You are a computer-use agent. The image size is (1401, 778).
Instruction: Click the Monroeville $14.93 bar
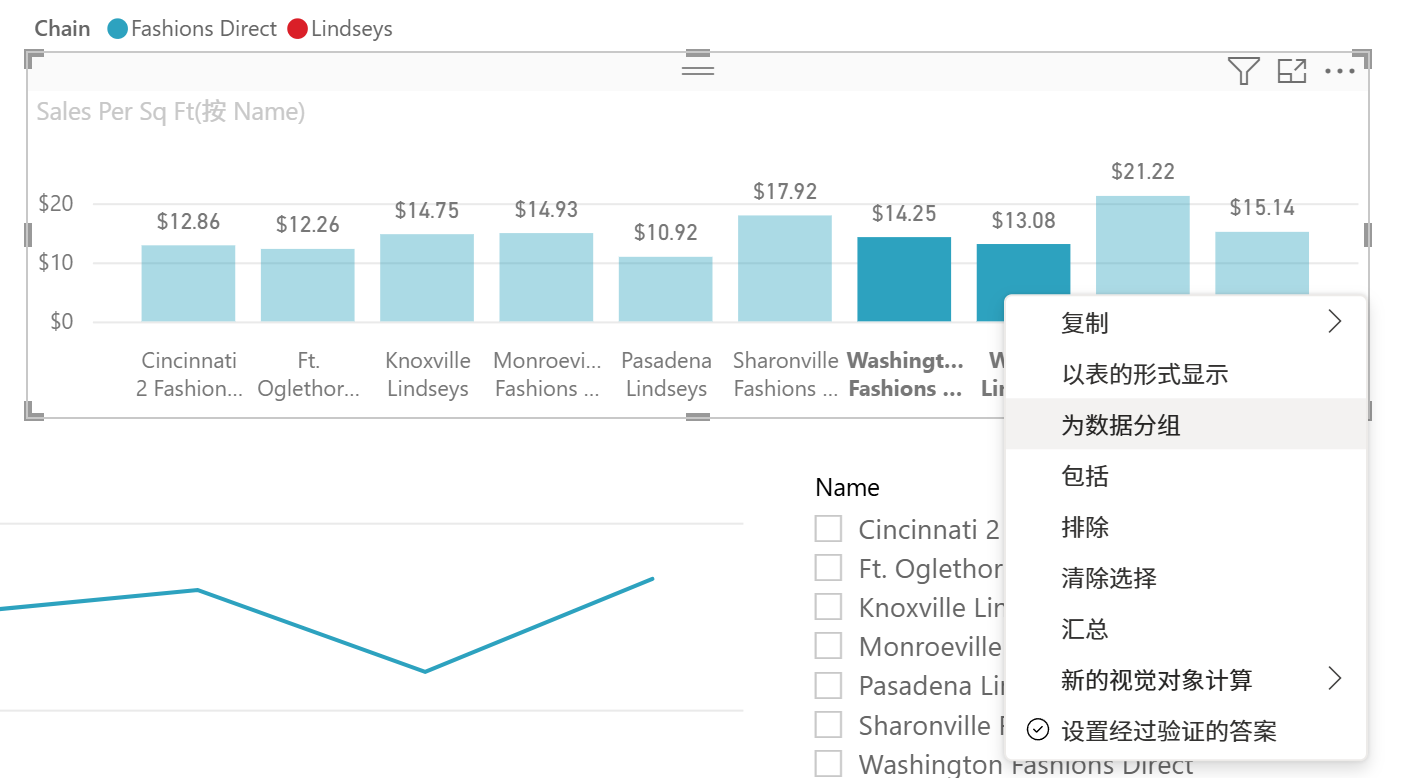[546, 277]
